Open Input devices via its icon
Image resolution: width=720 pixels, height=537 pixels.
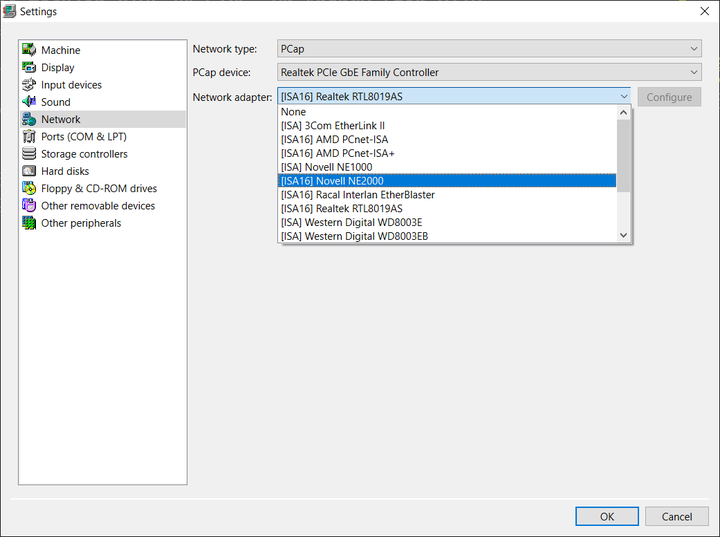(29, 85)
